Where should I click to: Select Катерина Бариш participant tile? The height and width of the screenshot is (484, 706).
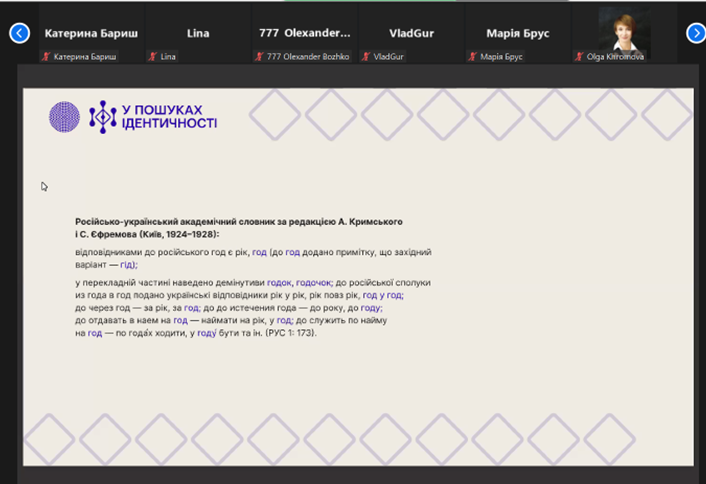point(90,33)
